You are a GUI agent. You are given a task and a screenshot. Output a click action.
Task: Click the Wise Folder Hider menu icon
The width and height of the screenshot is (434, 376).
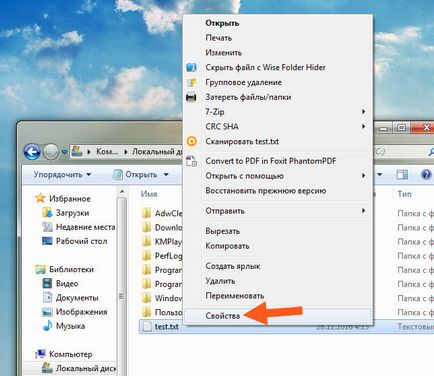(x=191, y=67)
